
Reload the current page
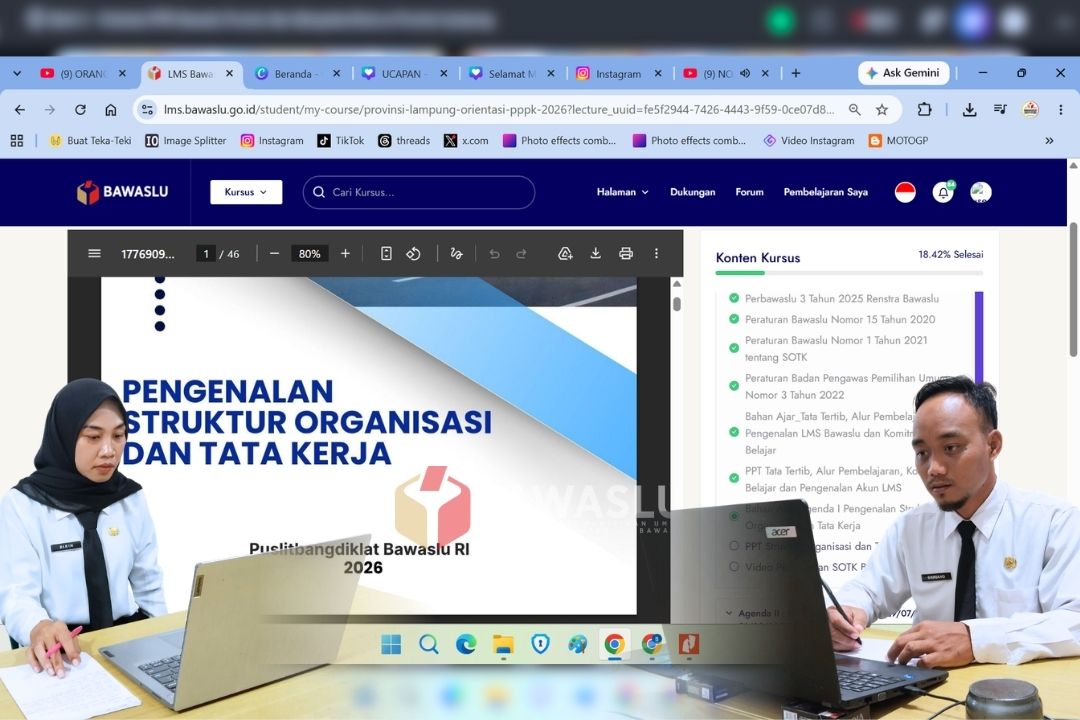81,110
